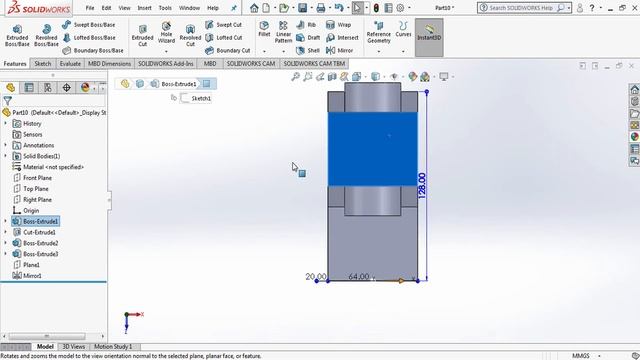Choose Boundary Boss/Base feature

pos(93,51)
